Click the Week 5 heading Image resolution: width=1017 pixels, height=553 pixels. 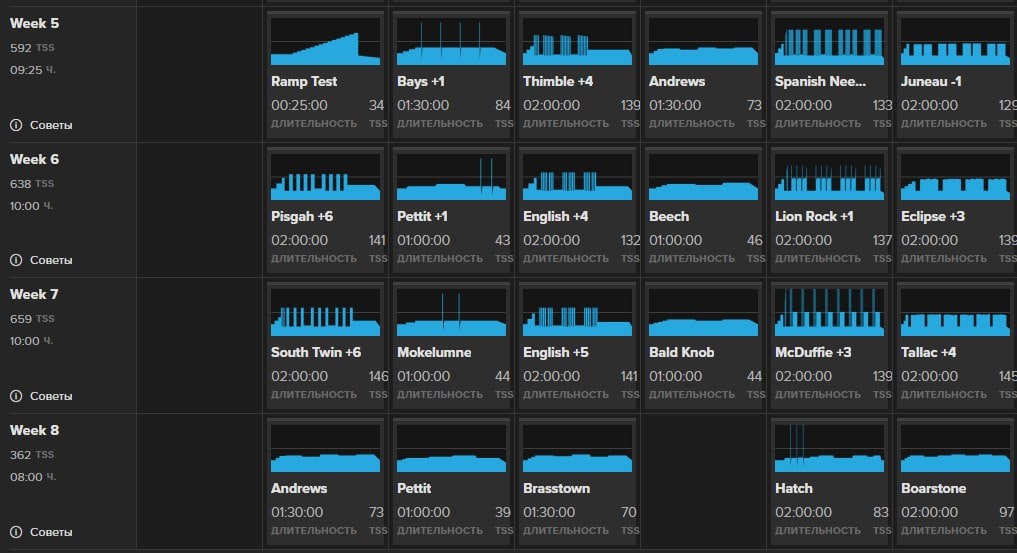click(x=34, y=23)
